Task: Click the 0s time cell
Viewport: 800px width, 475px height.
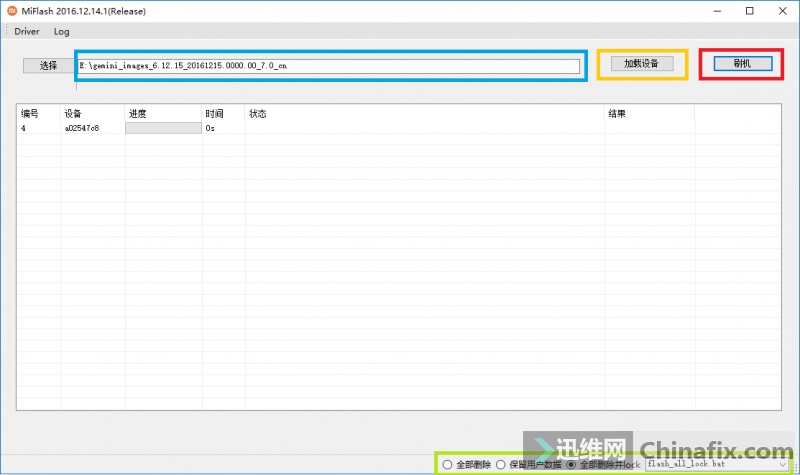Action: (210, 128)
